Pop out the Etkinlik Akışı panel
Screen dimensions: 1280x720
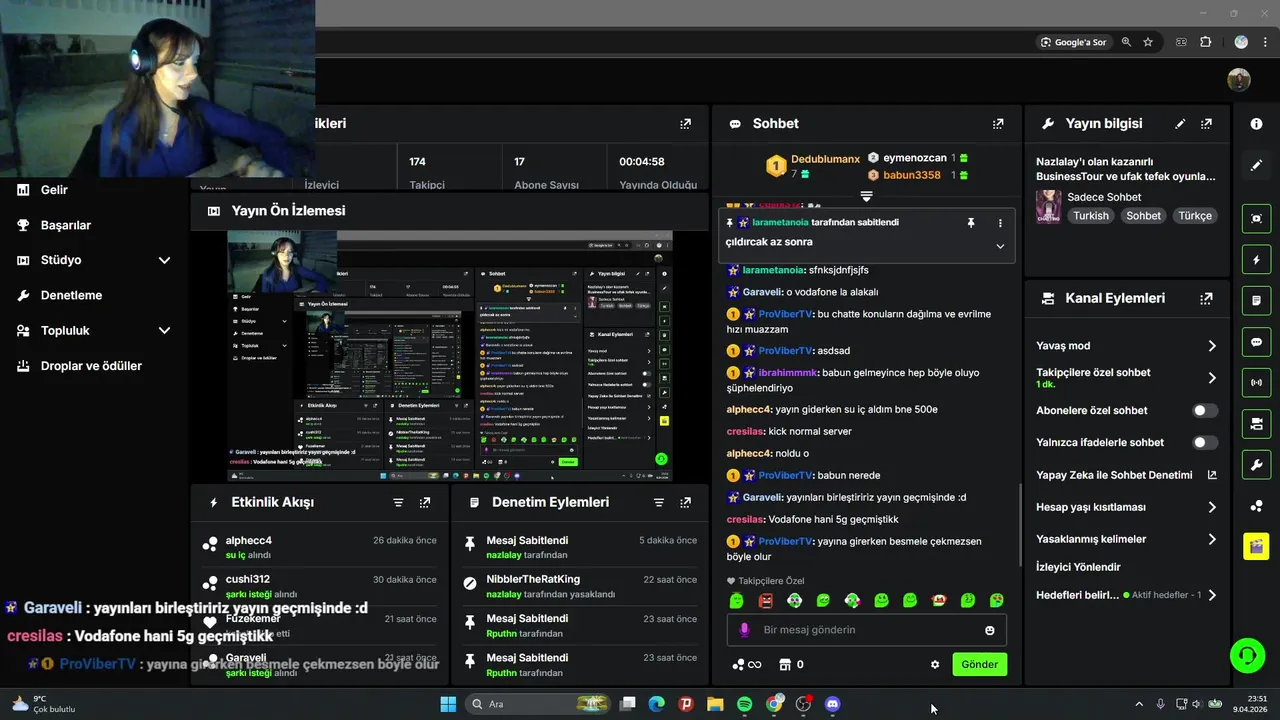coord(425,502)
